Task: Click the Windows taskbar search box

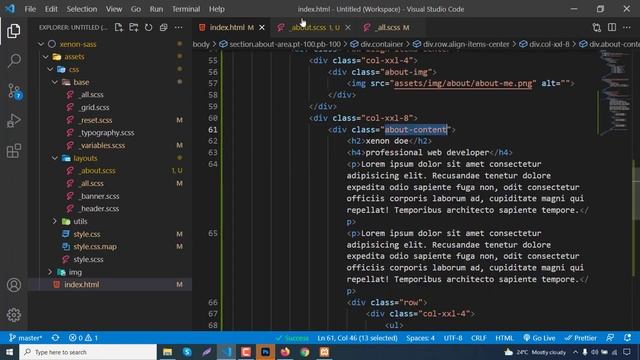Action: [88, 352]
